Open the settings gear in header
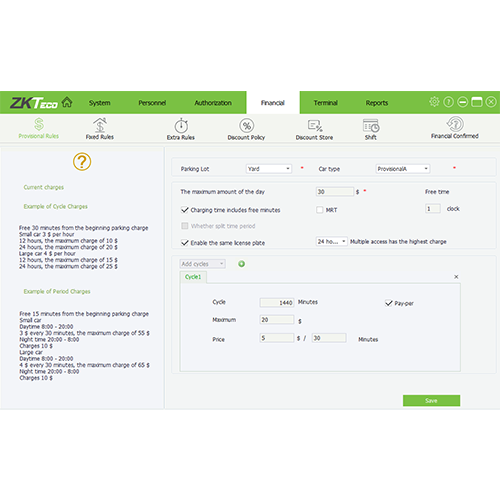The width and height of the screenshot is (500, 500). [434, 102]
